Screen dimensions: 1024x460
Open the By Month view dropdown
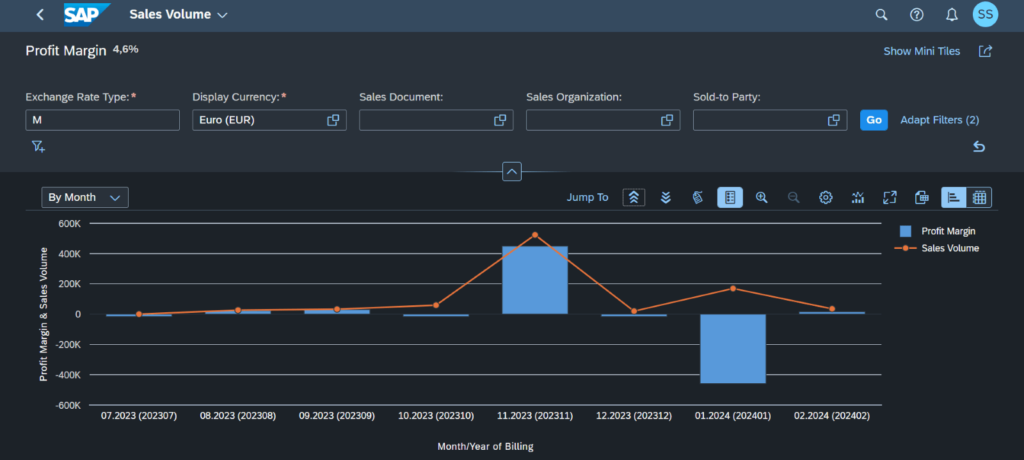point(85,197)
